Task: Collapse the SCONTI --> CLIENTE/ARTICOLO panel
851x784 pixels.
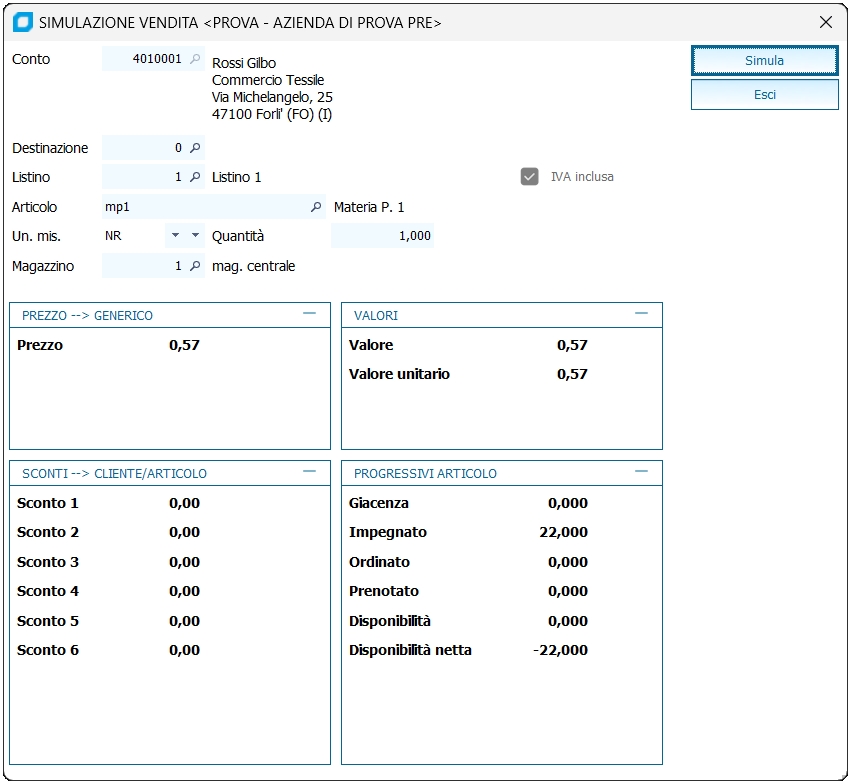Action: click(x=309, y=472)
